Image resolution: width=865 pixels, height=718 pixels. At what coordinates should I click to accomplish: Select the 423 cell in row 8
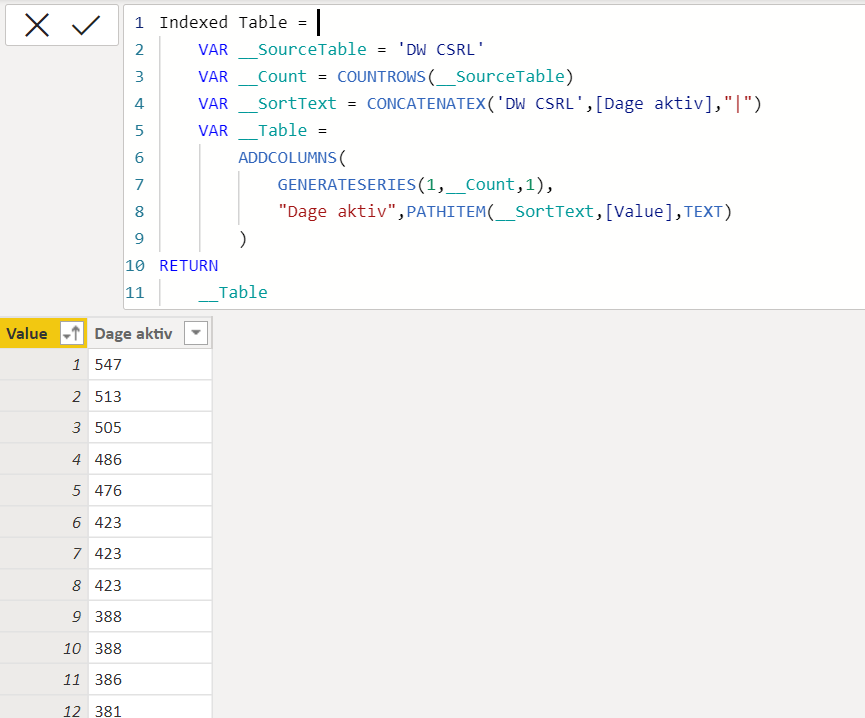click(x=150, y=585)
